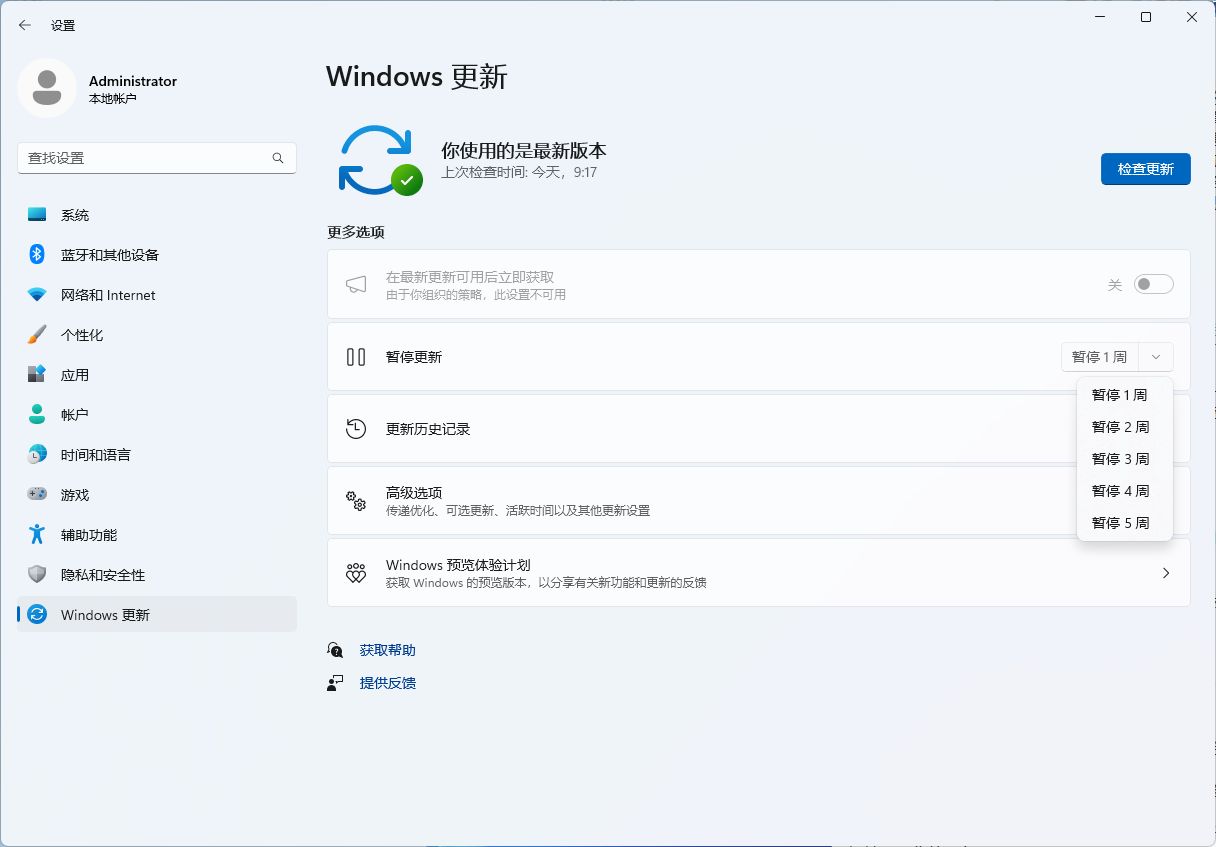Viewport: 1216px width, 847px height.
Task: Click the 辅助功能 accessibility icon
Action: tap(37, 535)
